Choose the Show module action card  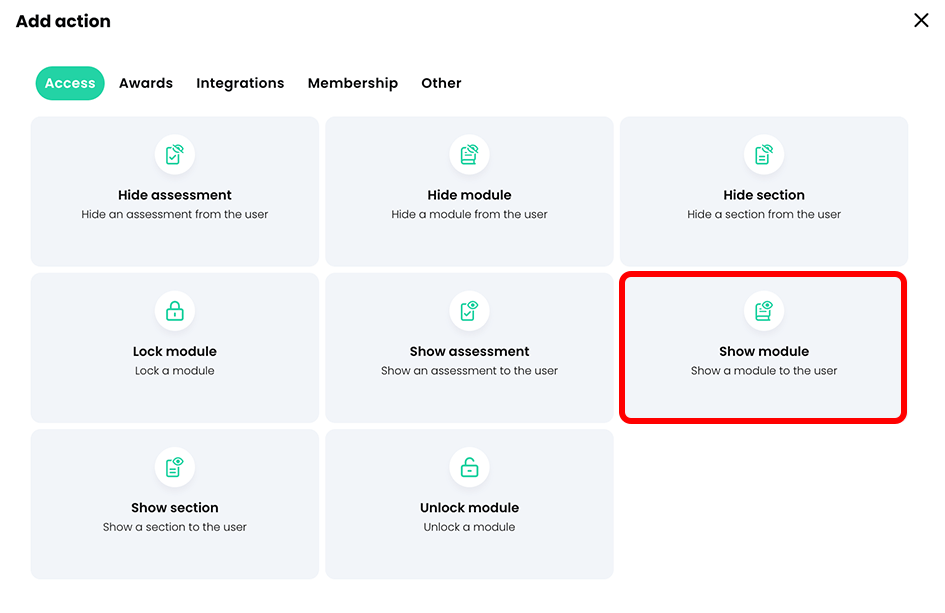coord(763,347)
